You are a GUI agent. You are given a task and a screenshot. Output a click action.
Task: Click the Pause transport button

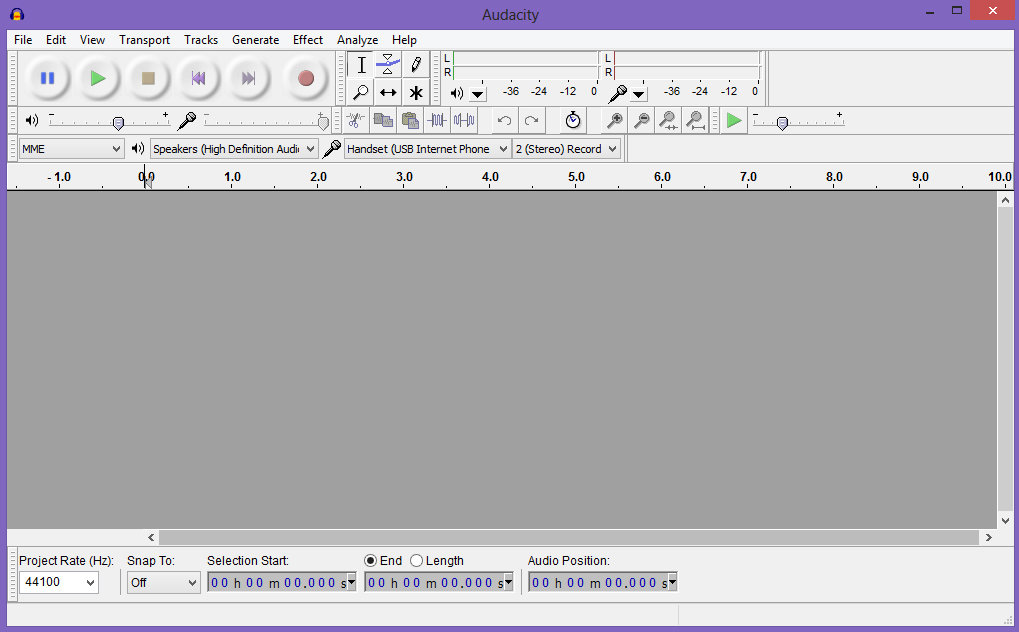(x=47, y=79)
